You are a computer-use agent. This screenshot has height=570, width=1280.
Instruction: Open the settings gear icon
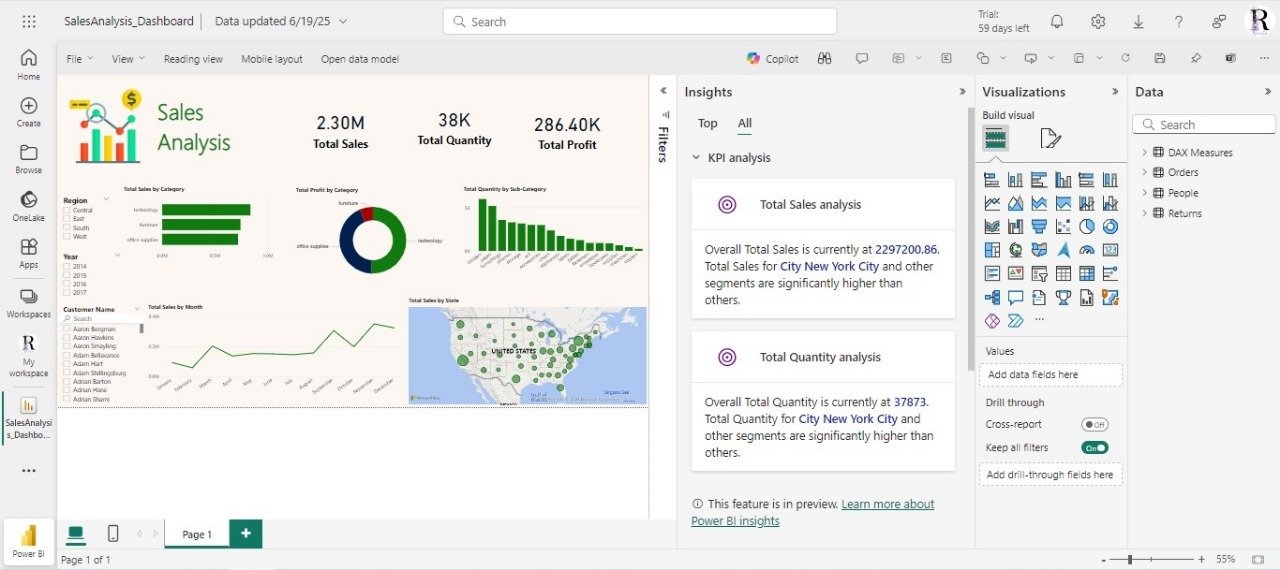(x=1098, y=21)
